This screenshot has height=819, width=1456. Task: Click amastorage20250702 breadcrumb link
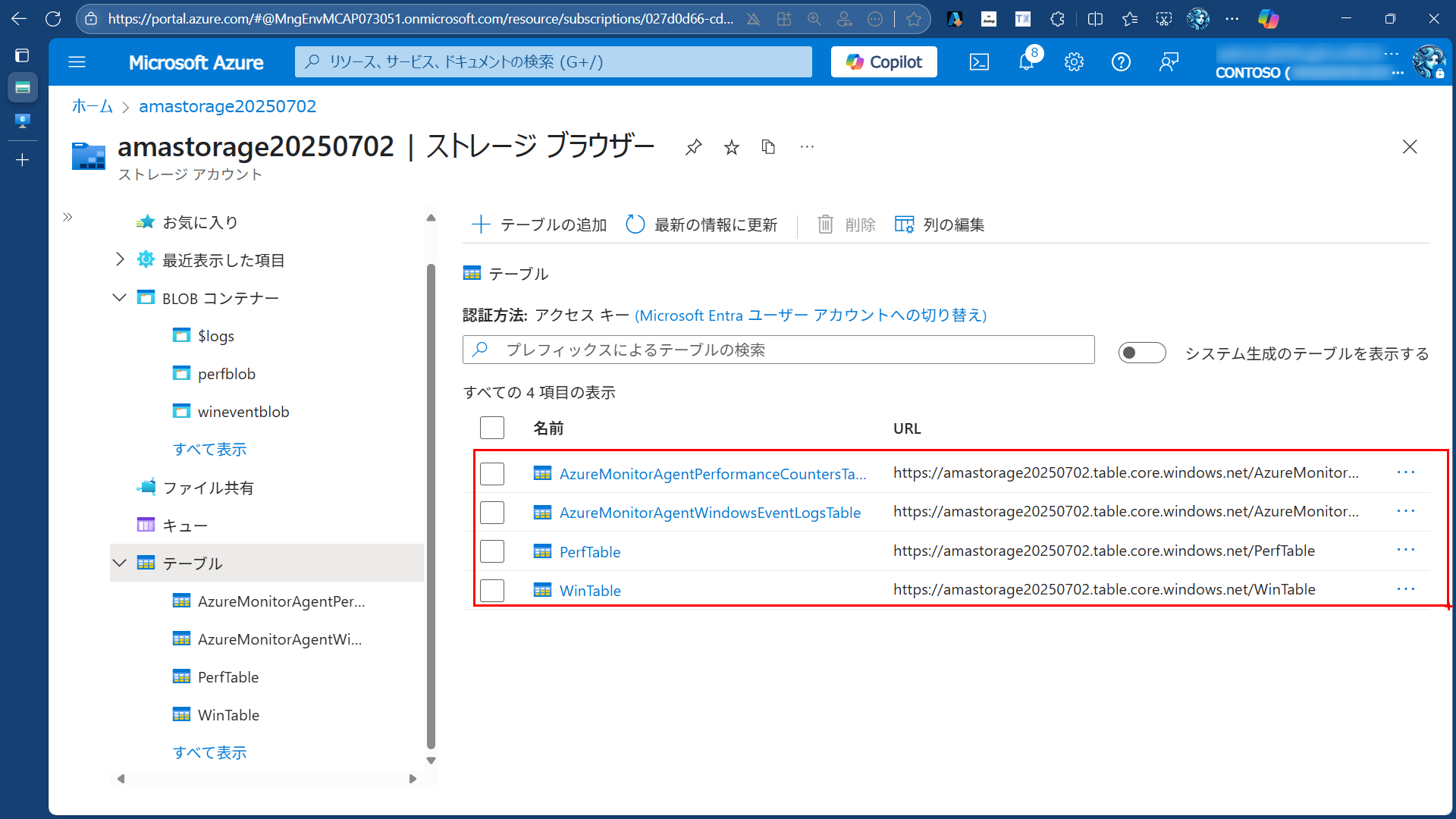pos(227,106)
